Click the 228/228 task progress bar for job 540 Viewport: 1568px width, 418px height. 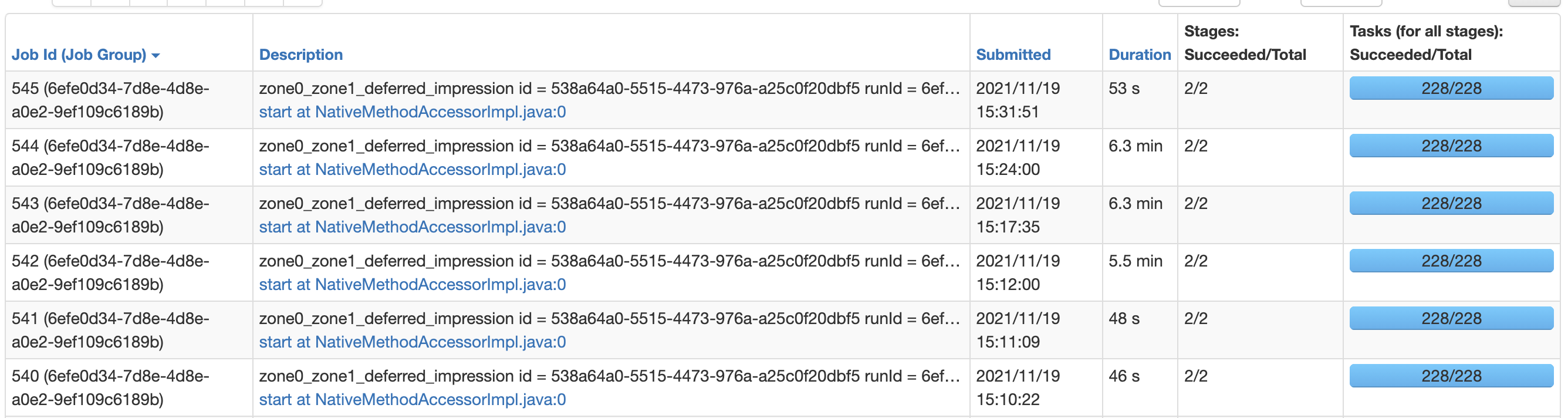coord(1451,375)
